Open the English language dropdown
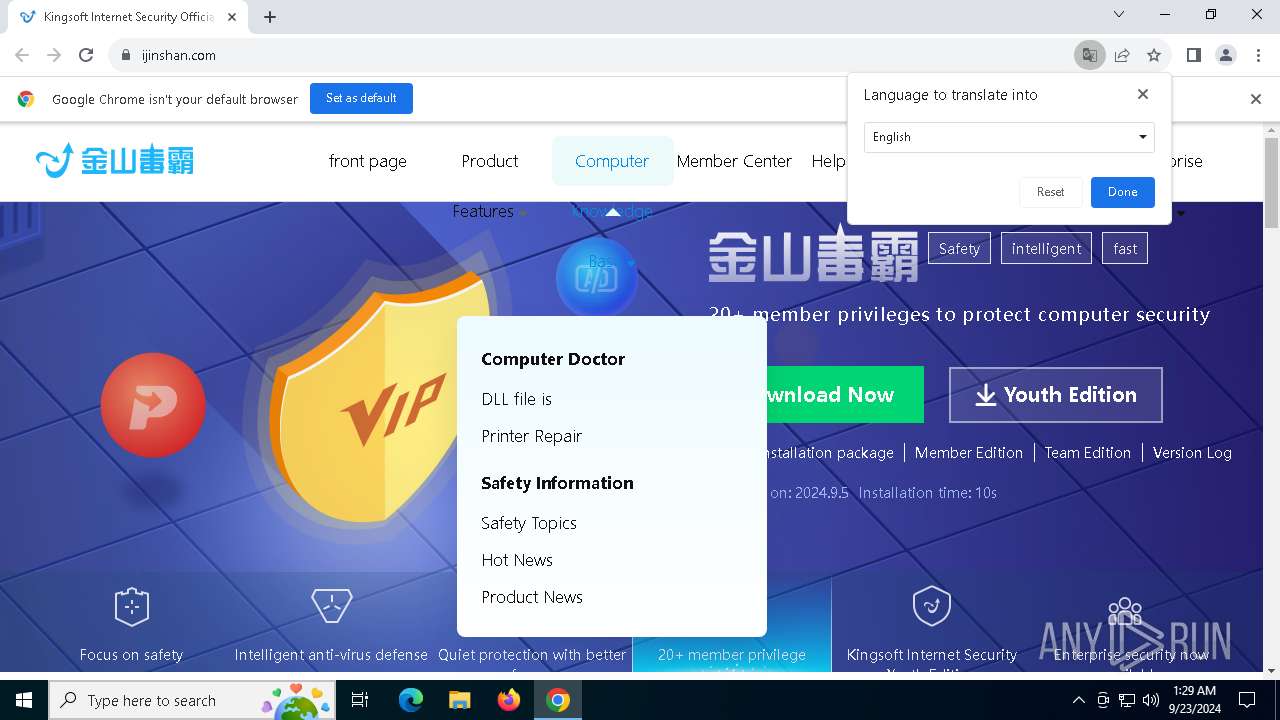Screen dimensions: 1280x720 1009,137
